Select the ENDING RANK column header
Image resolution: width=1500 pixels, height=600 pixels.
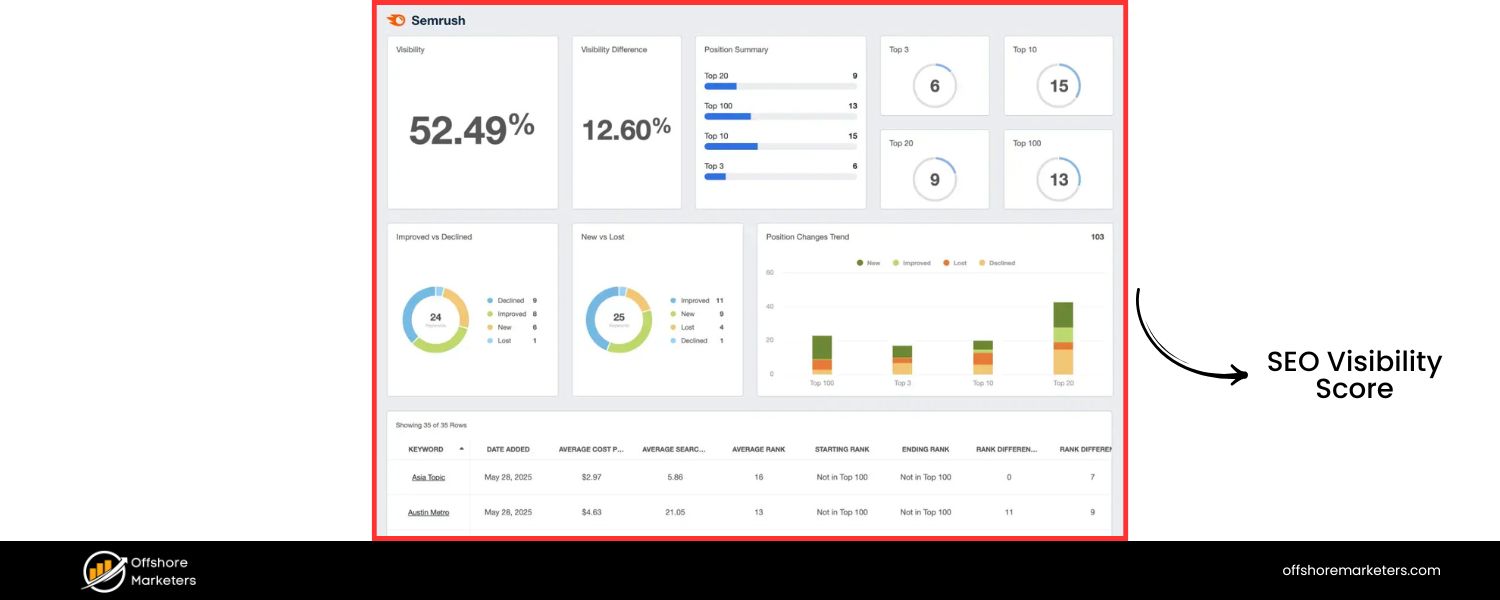[x=924, y=449]
